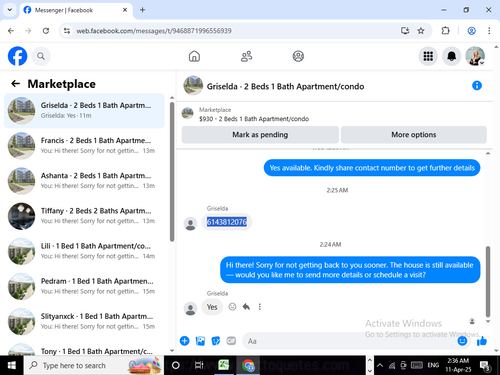
Task: Open Task View in taskbar
Action: (199, 365)
